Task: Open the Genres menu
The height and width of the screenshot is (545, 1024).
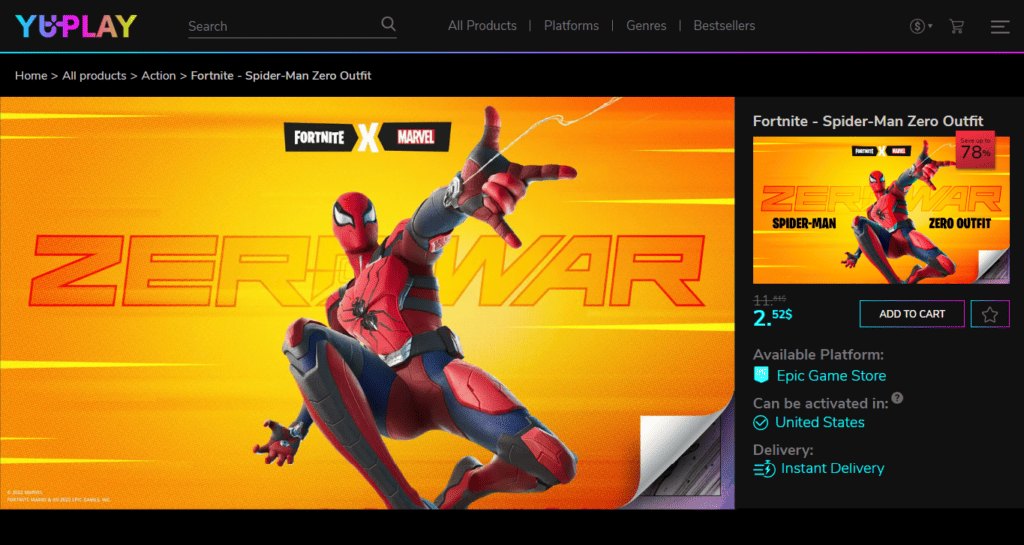Action: click(x=646, y=25)
